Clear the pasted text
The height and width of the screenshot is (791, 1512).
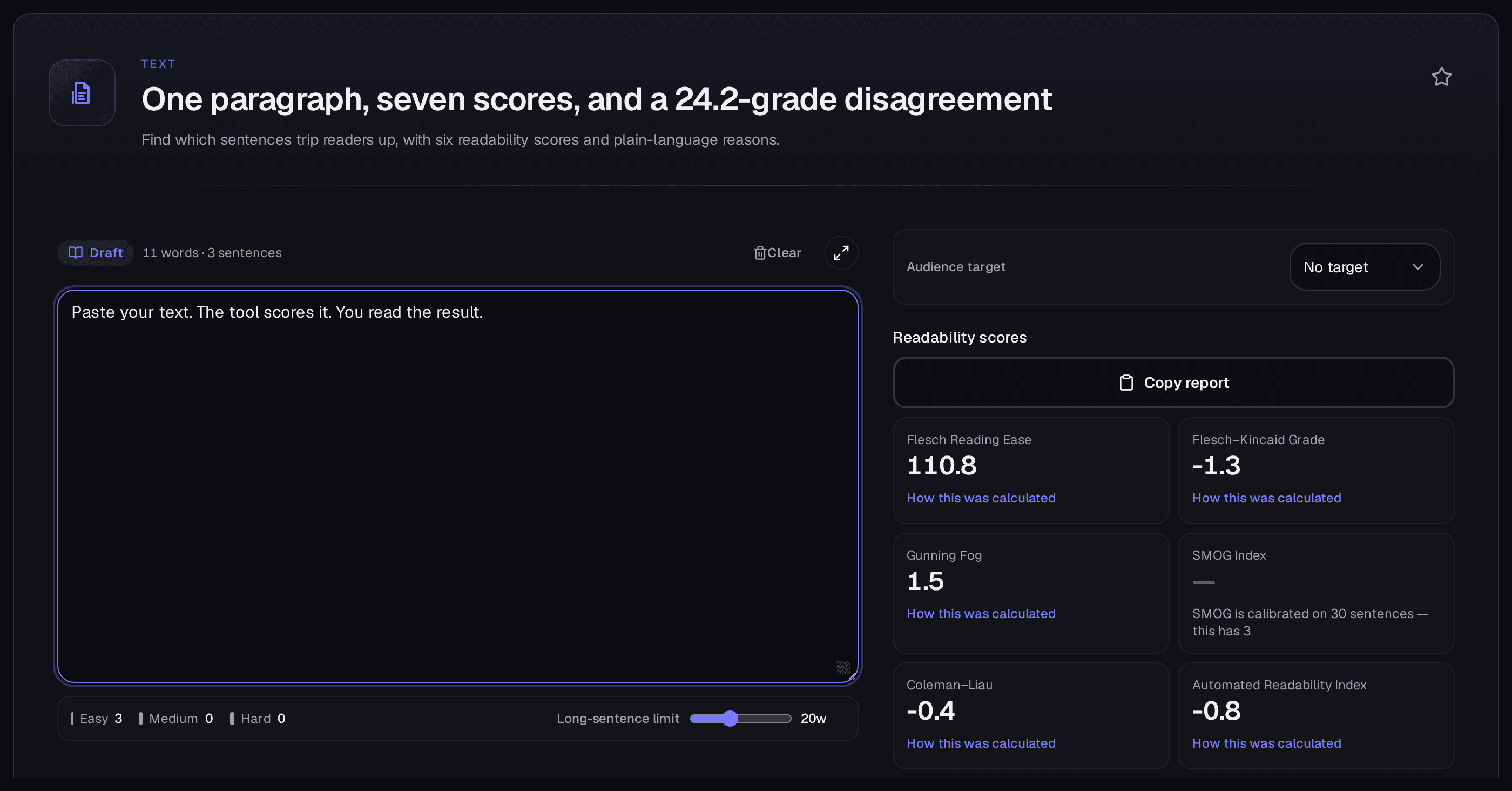click(777, 252)
